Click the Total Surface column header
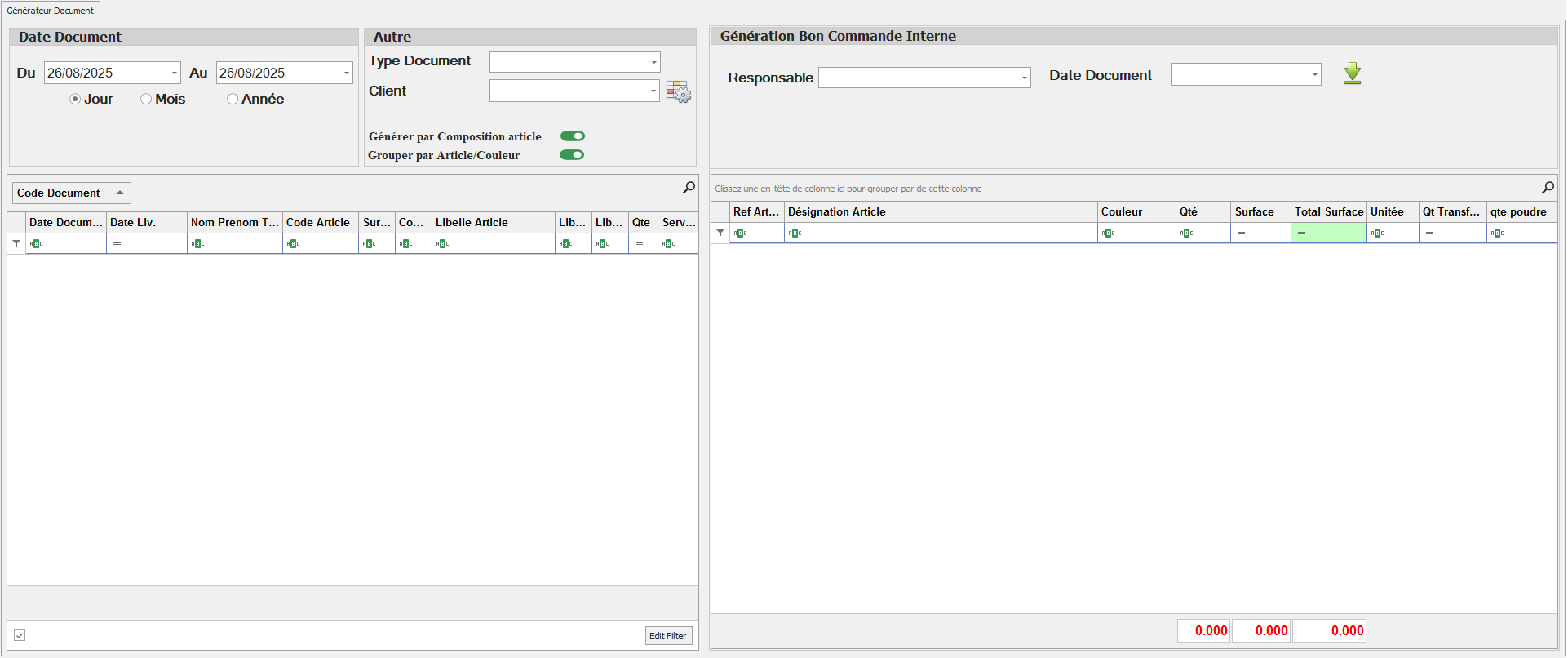This screenshot has width=1568, height=658. [1328, 211]
